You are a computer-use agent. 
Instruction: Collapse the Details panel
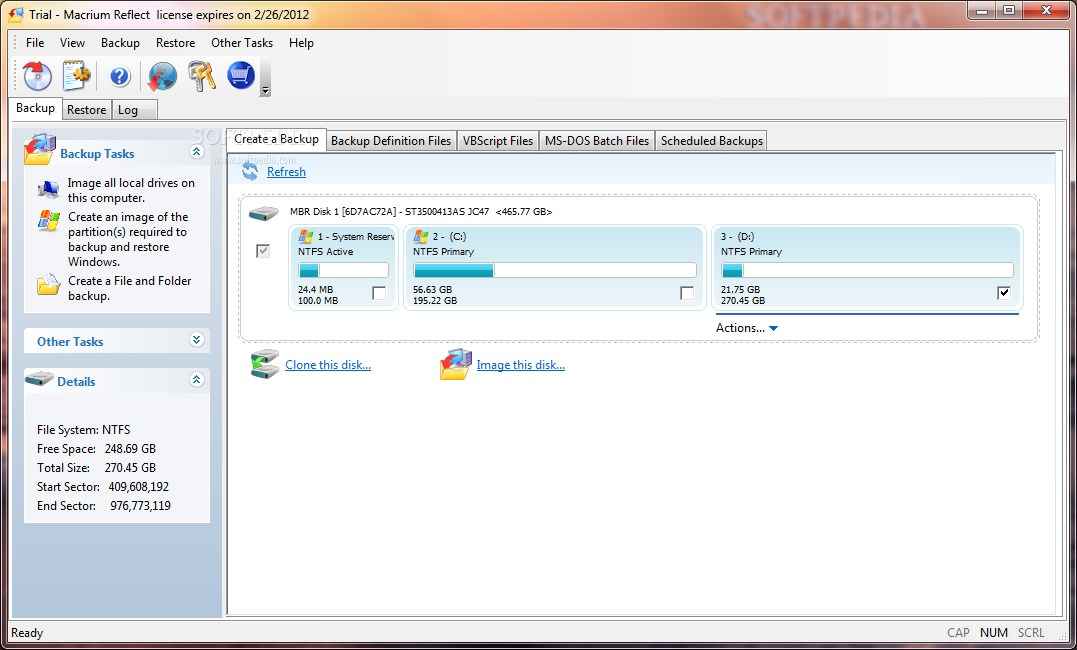(196, 380)
